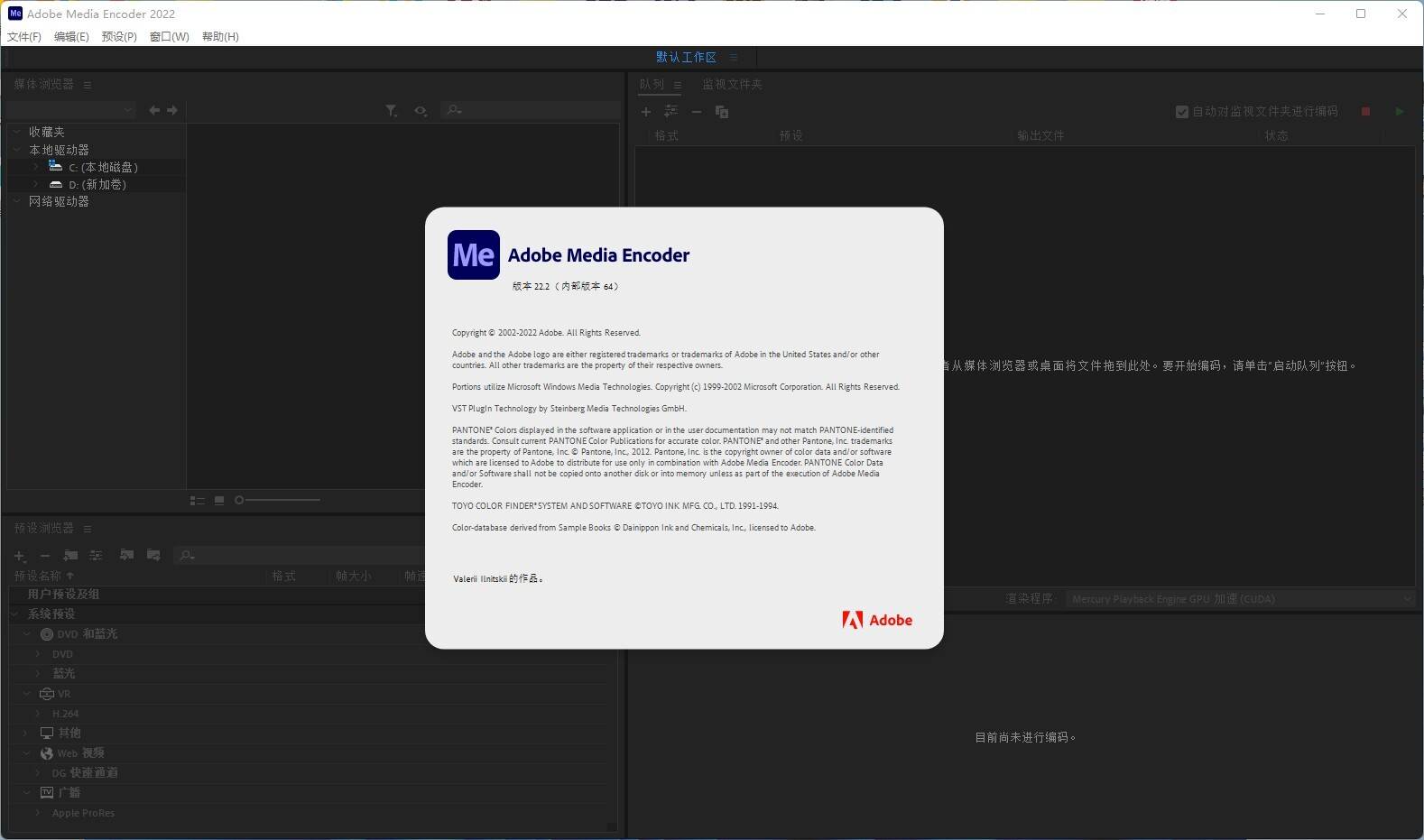Image resolution: width=1424 pixels, height=840 pixels.
Task: Switch to the 监视文件夹 tab
Action: [732, 84]
